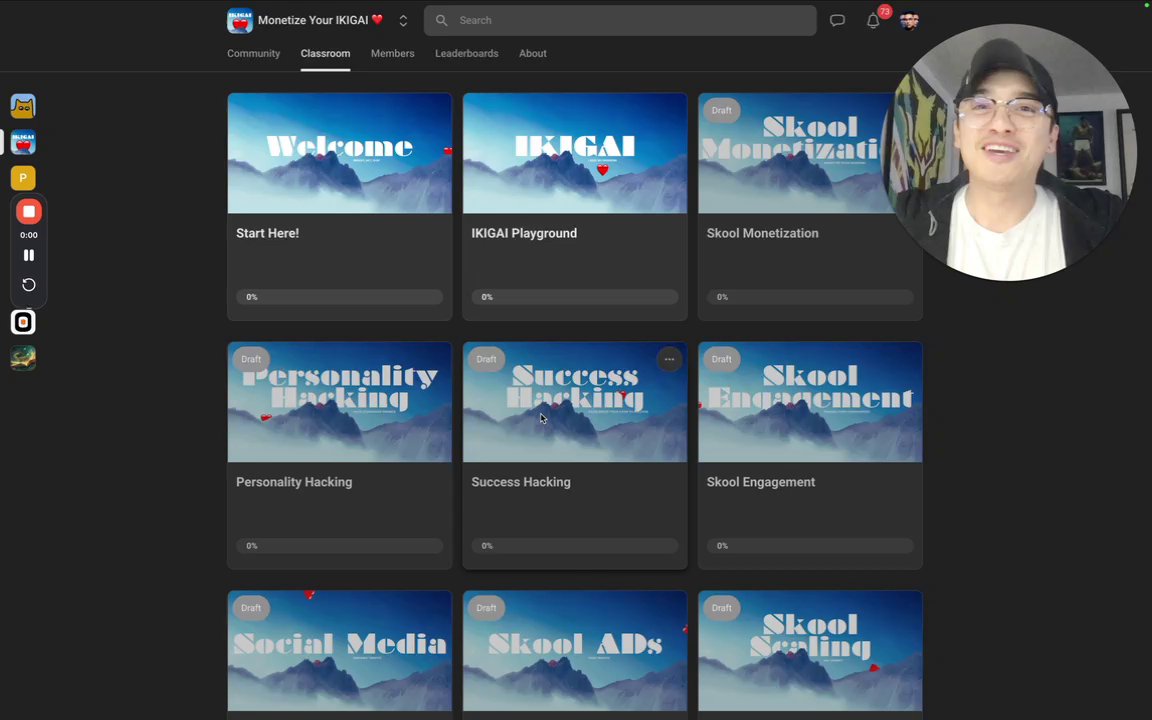The height and width of the screenshot is (720, 1152).
Task: Open the Social Media course thumbnail
Action: pos(339,651)
